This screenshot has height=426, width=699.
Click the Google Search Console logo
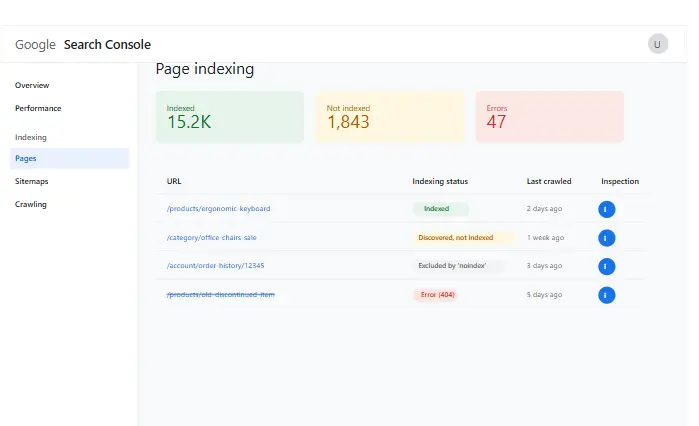(83, 45)
